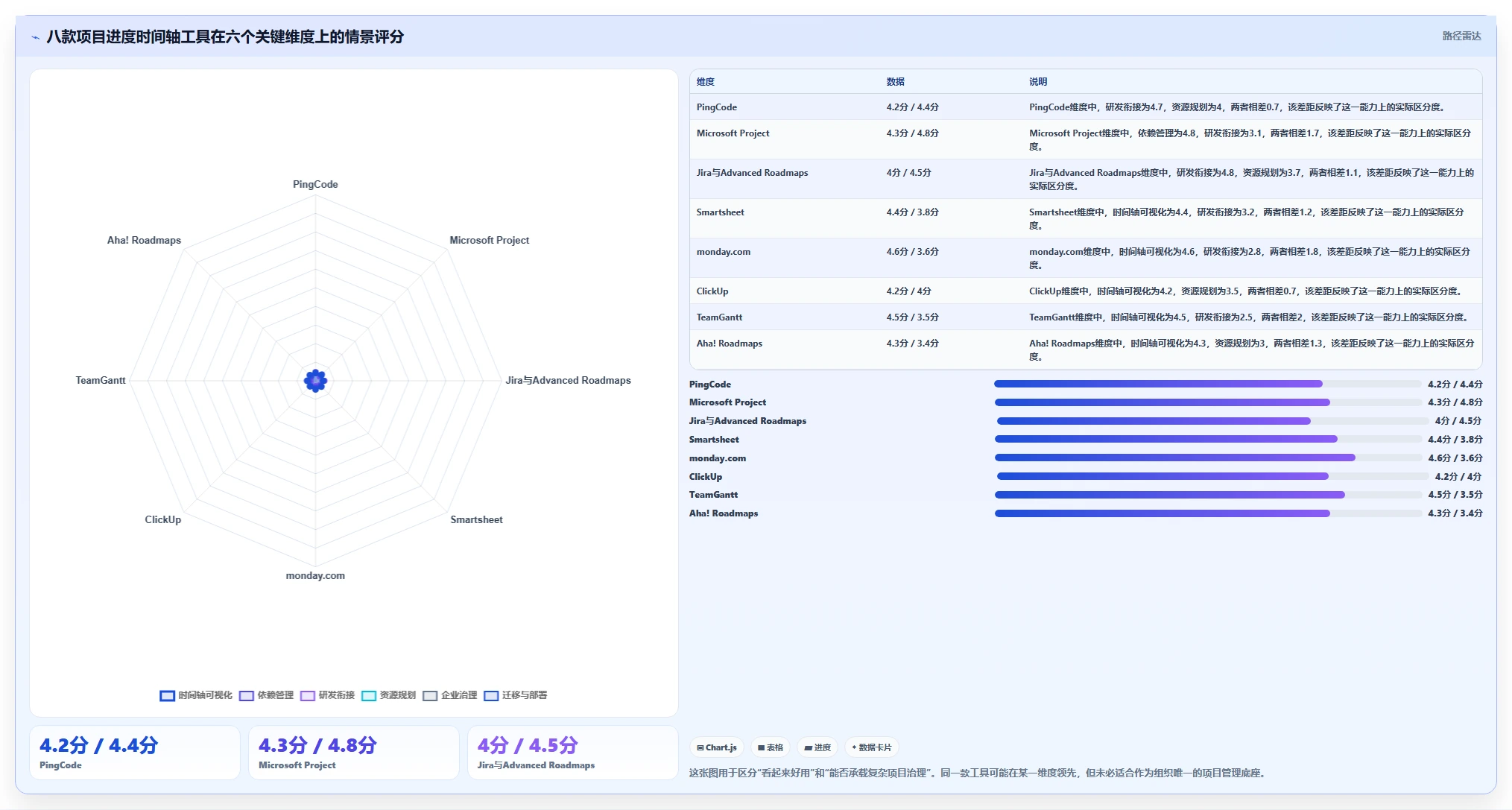Click the ClickUp progress bar
This screenshot has width=1512, height=810.
click(1212, 476)
